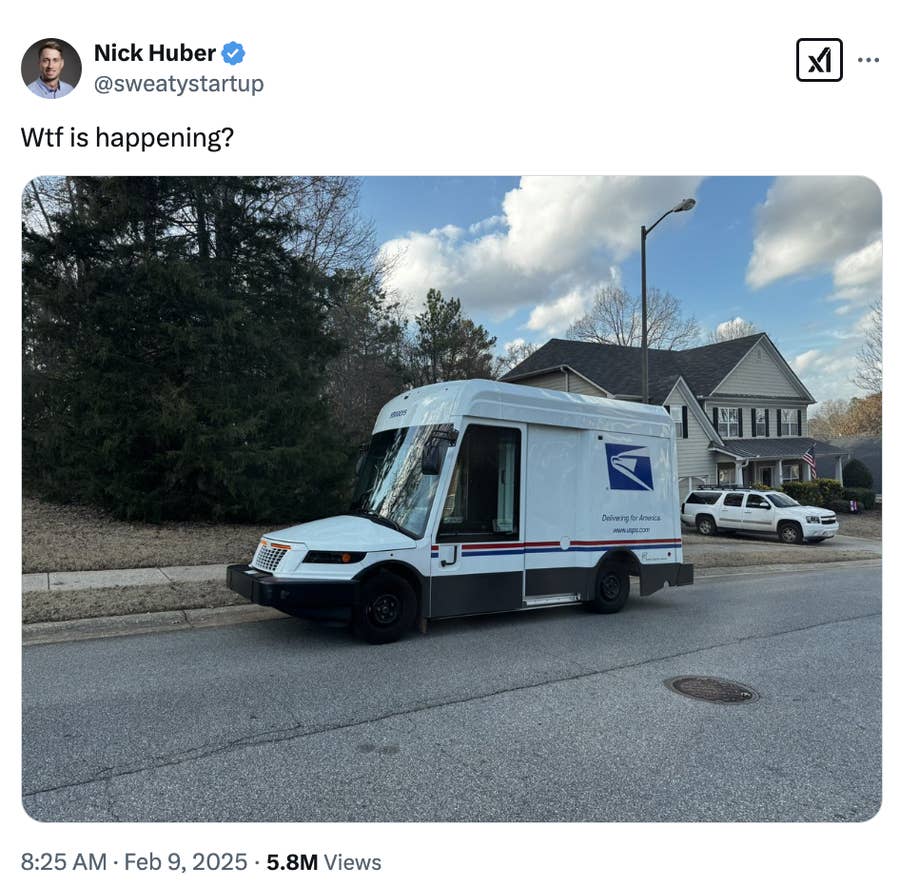
Task: Click the white SUV in the driveway
Action: (759, 515)
